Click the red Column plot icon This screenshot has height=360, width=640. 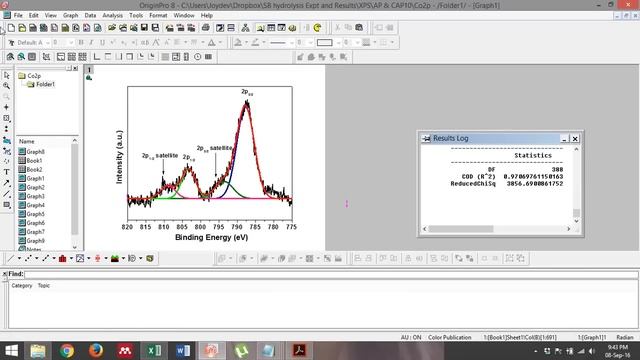[x=62, y=258]
